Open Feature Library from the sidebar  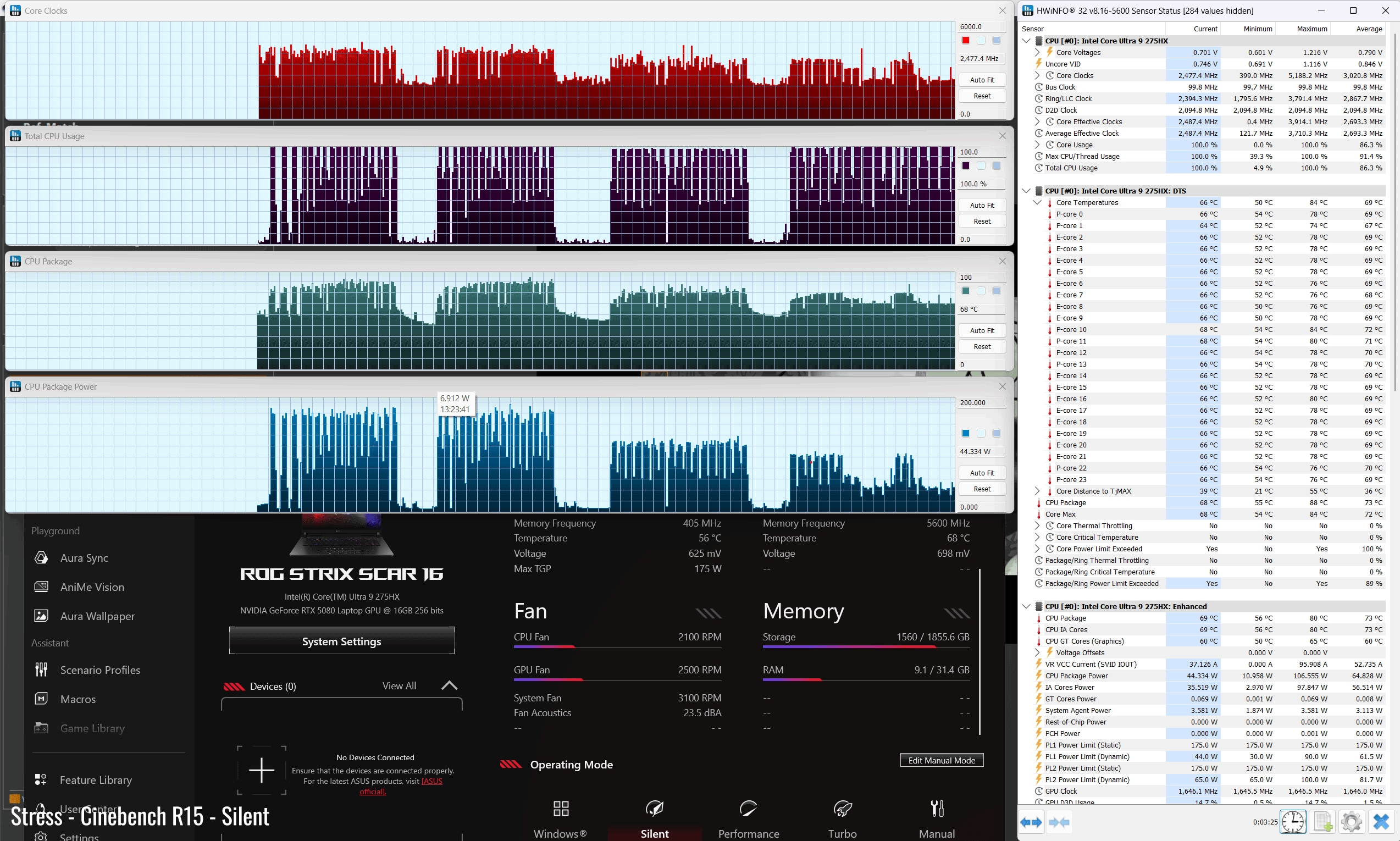click(96, 780)
